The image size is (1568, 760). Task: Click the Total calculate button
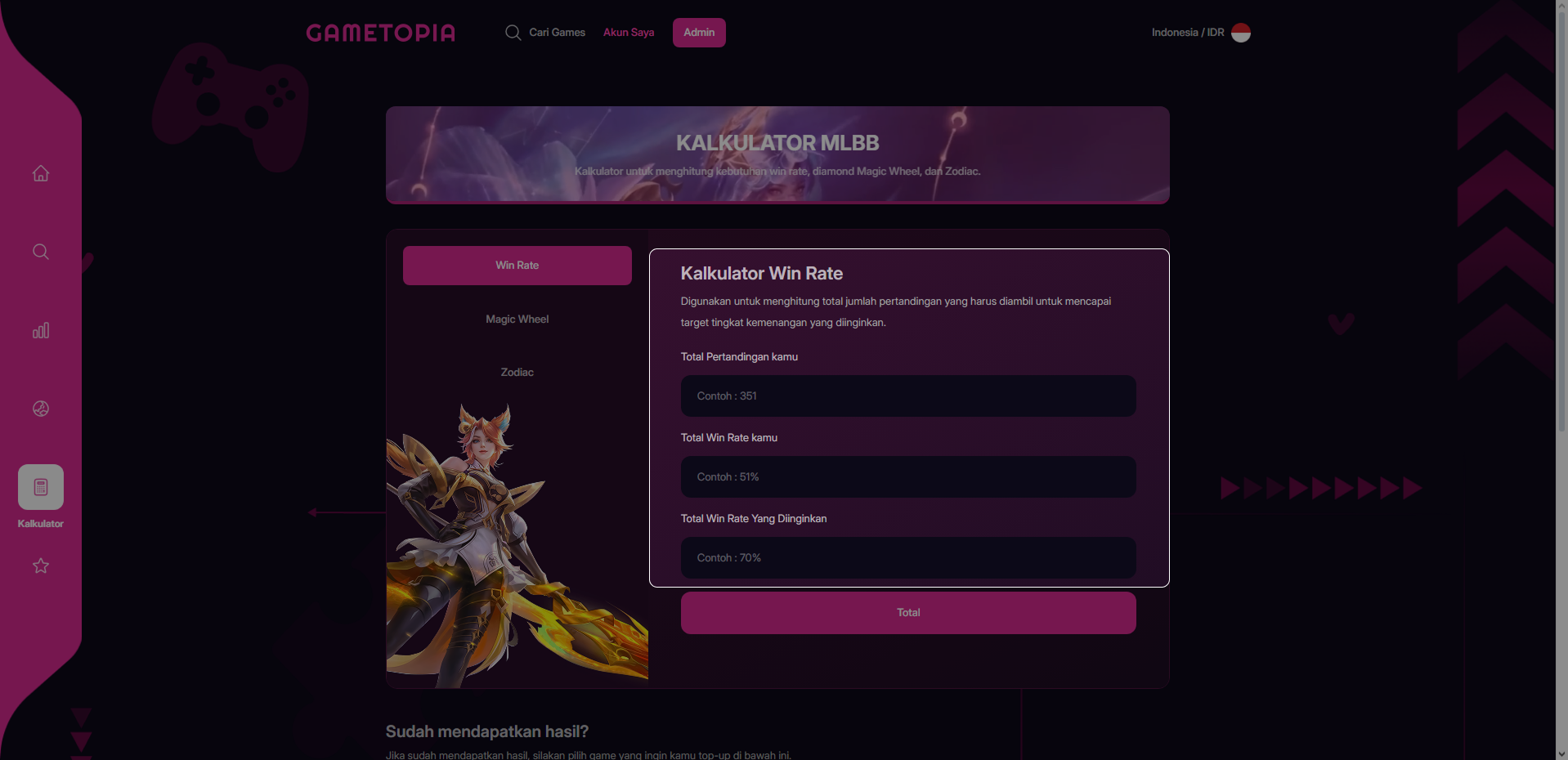(908, 613)
